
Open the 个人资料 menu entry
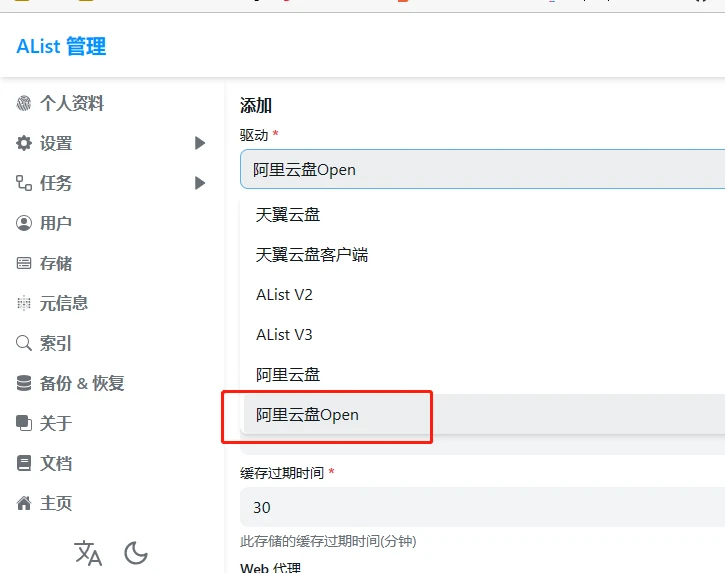coord(72,103)
